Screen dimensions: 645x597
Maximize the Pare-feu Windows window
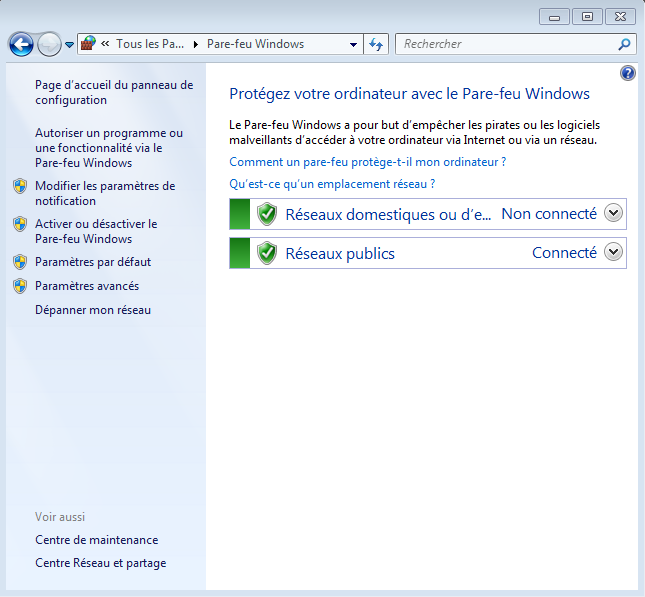tap(587, 17)
